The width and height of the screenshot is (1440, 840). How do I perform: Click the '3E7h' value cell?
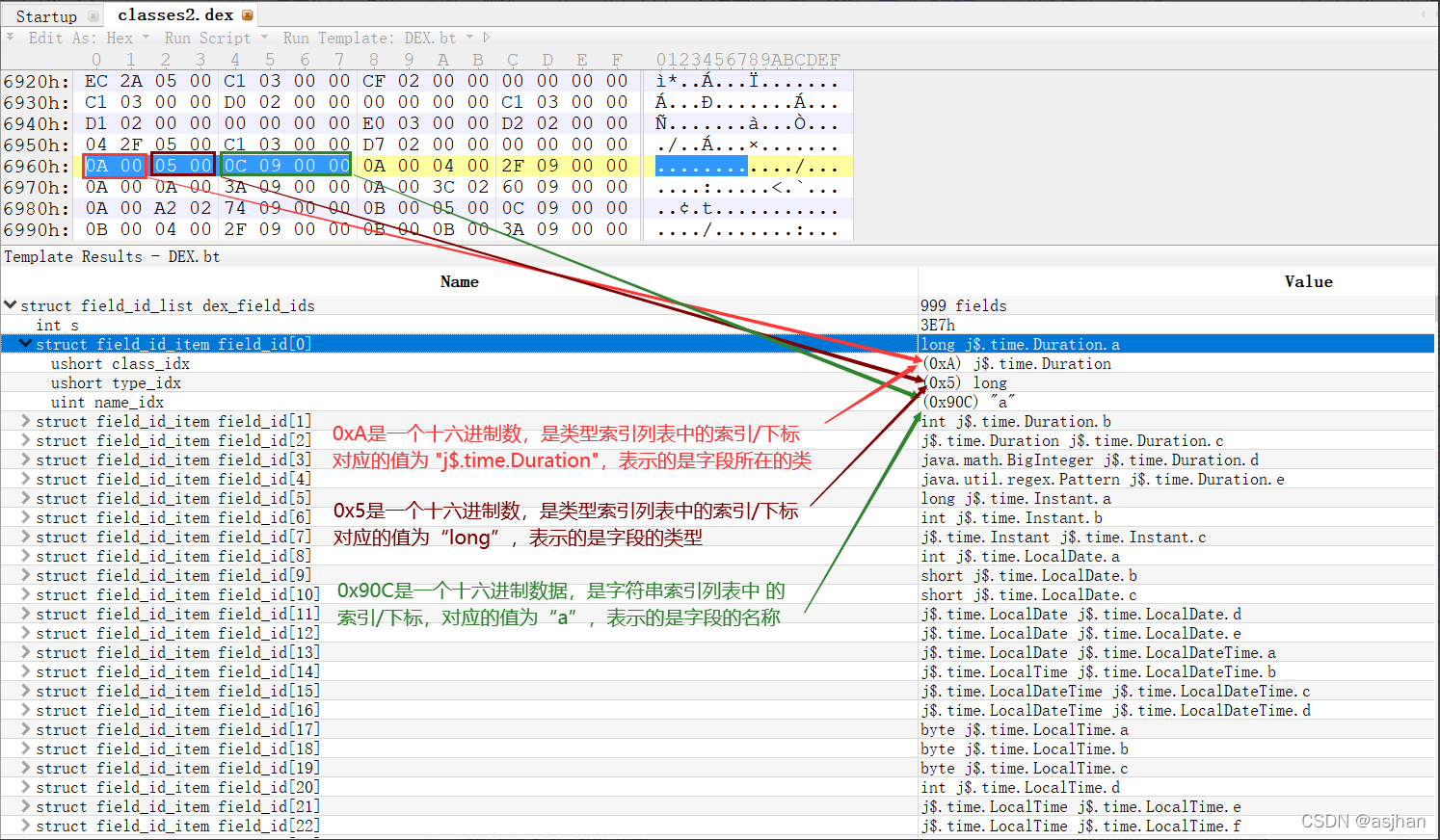937,325
